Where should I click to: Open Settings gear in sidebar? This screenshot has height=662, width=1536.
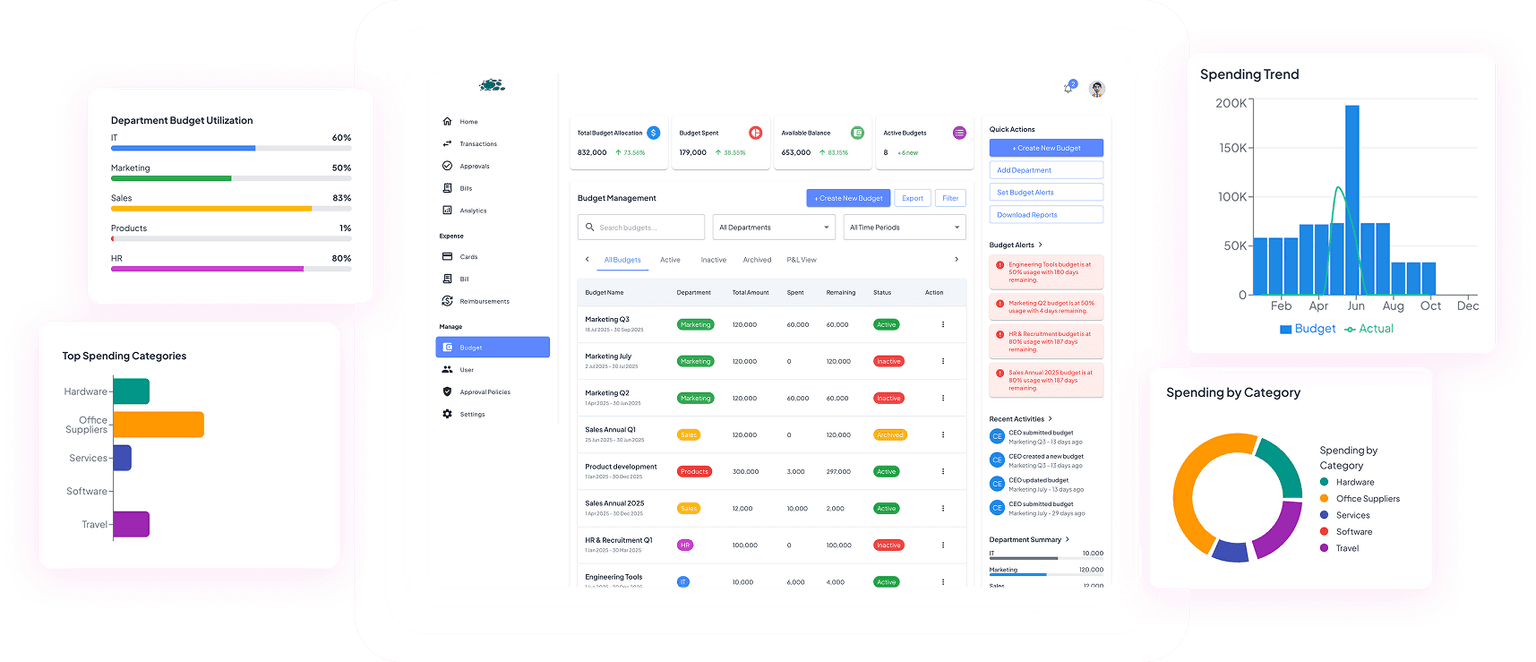pos(447,414)
